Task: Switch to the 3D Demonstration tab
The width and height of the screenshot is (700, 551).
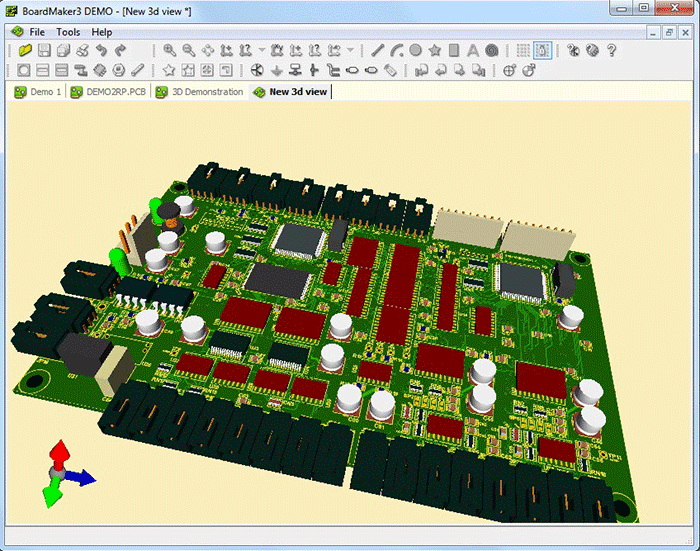Action: [200, 92]
